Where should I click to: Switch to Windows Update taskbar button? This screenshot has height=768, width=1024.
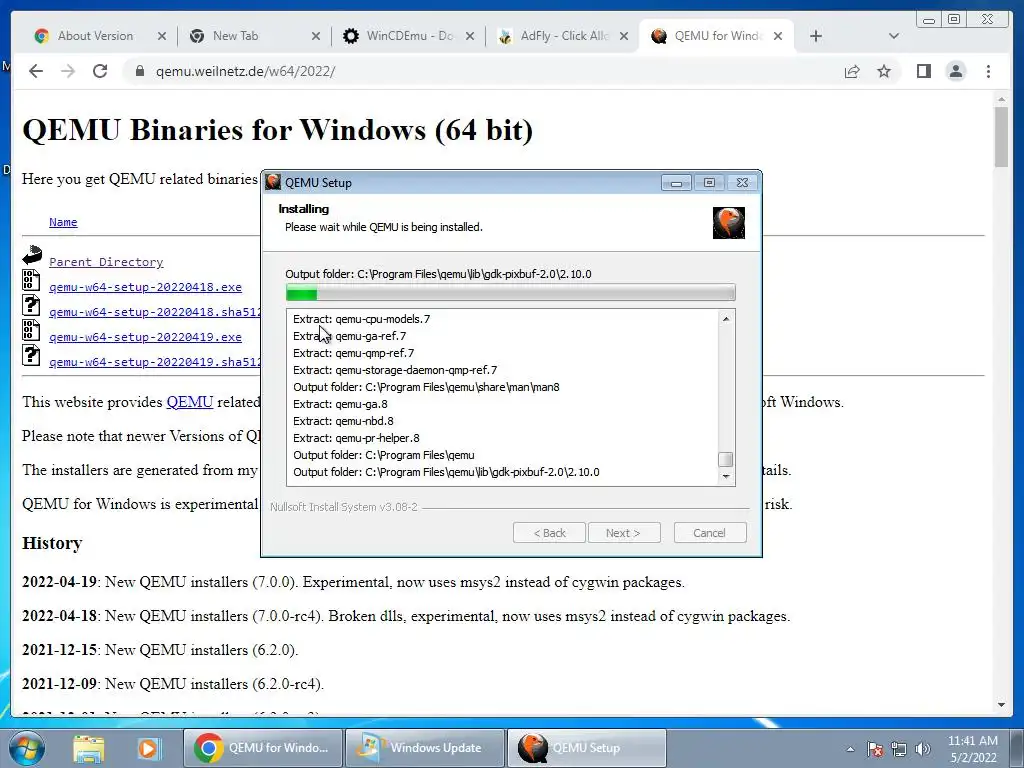424,748
